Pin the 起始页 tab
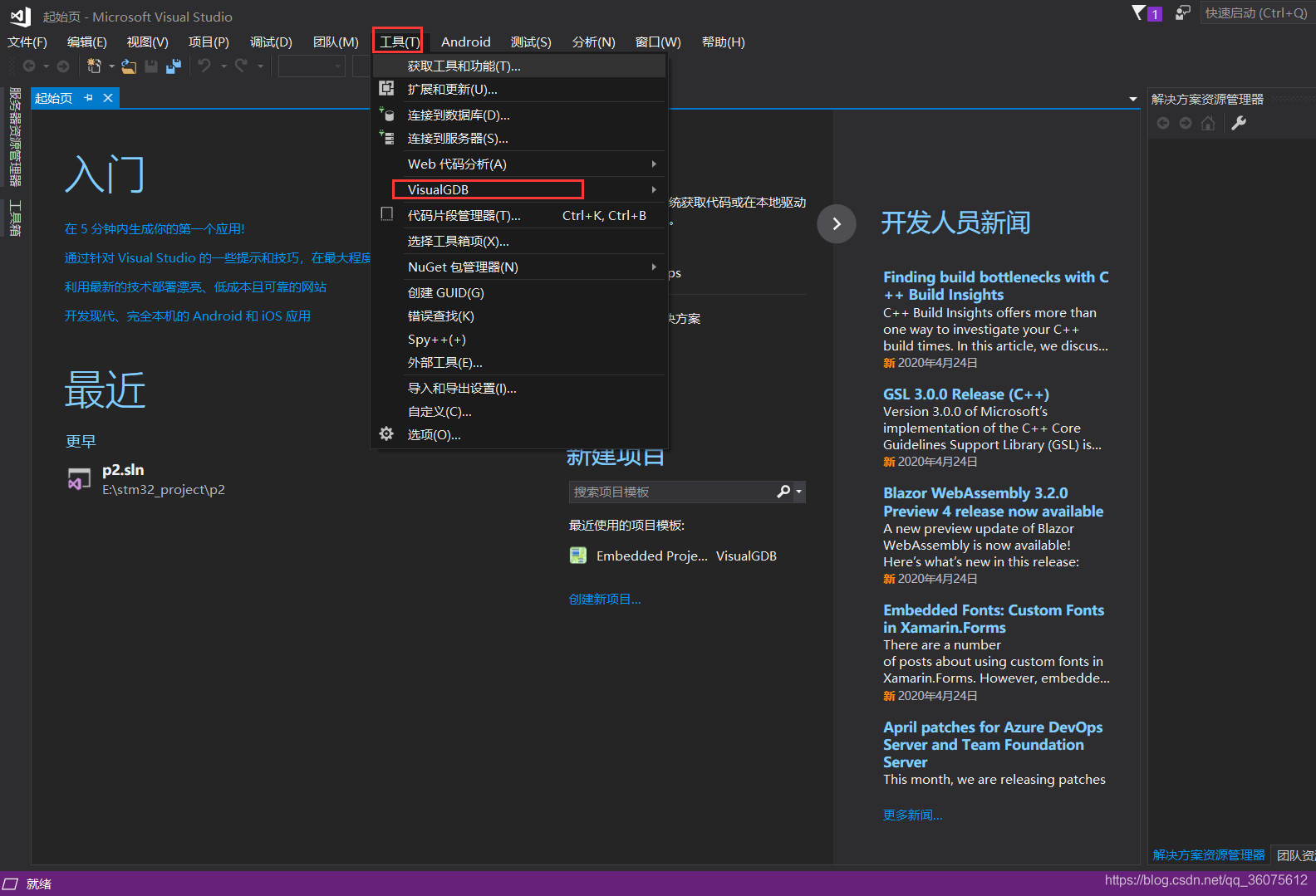Viewport: 1316px width, 896px height. (89, 98)
